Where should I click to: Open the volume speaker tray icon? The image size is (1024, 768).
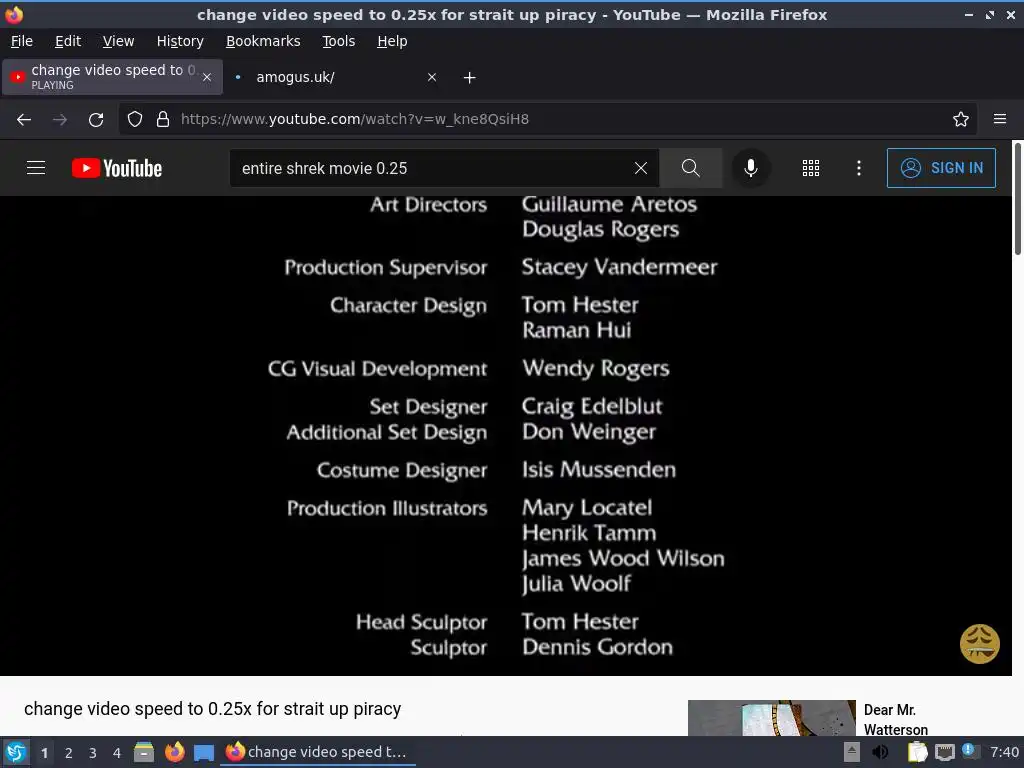pos(880,752)
